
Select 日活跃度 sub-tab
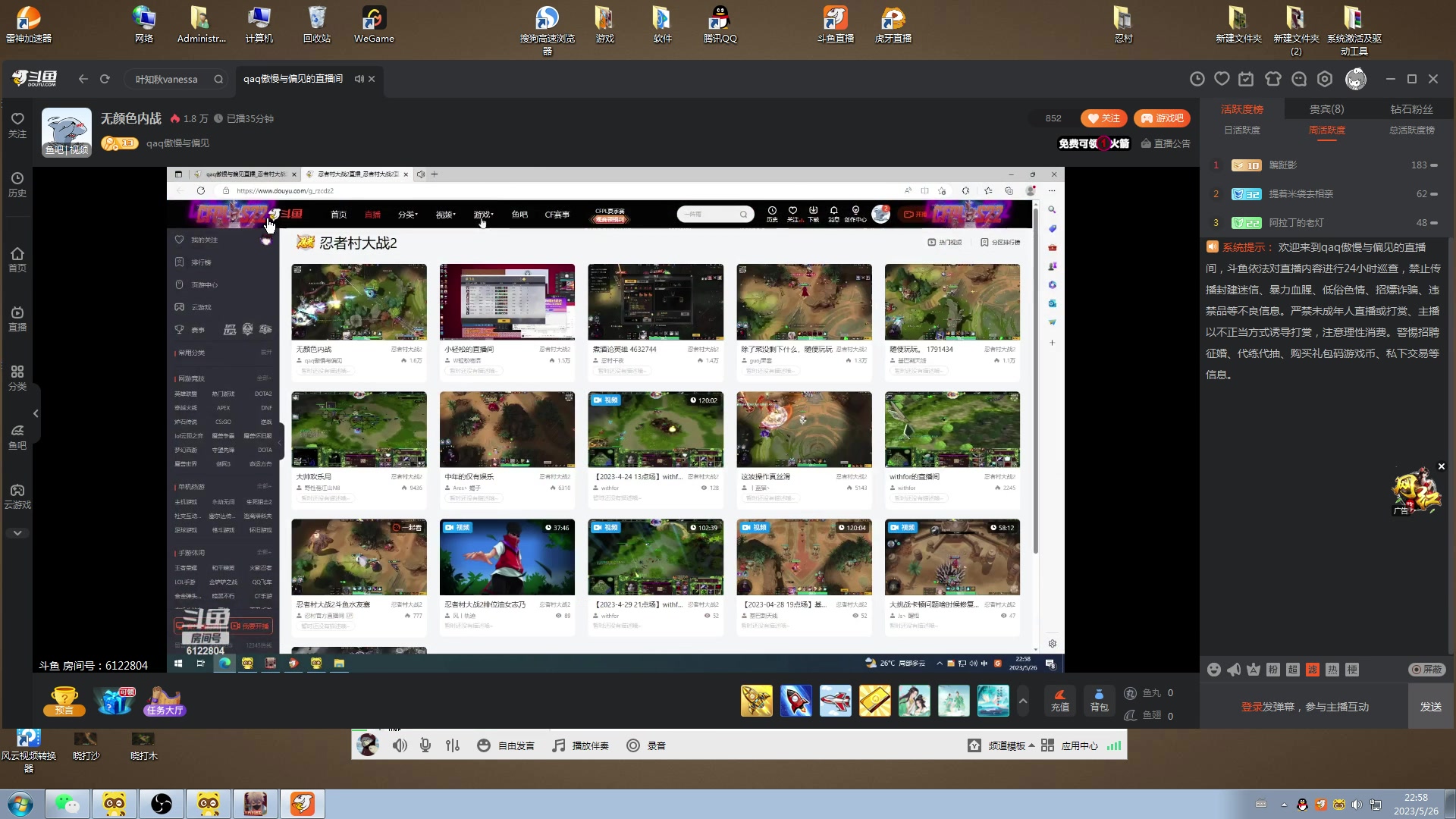[1242, 130]
